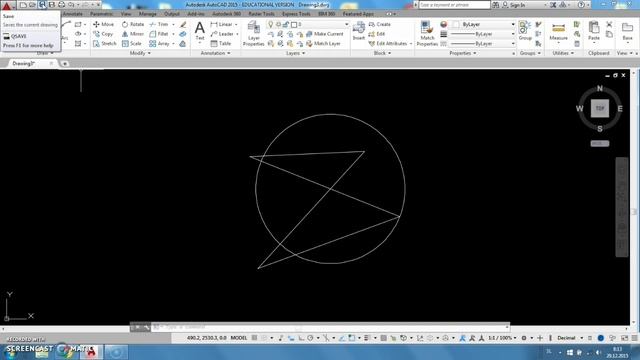
Task: Select the Array tool
Action: [160, 43]
